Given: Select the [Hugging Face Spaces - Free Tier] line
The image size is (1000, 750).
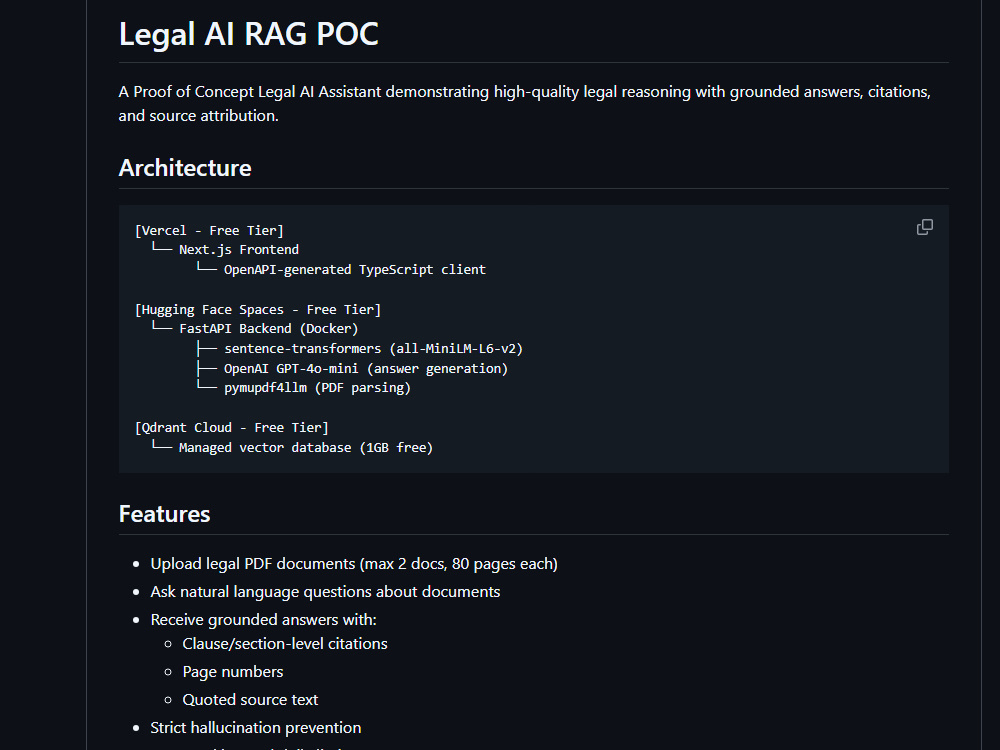Looking at the screenshot, I should click(258, 309).
